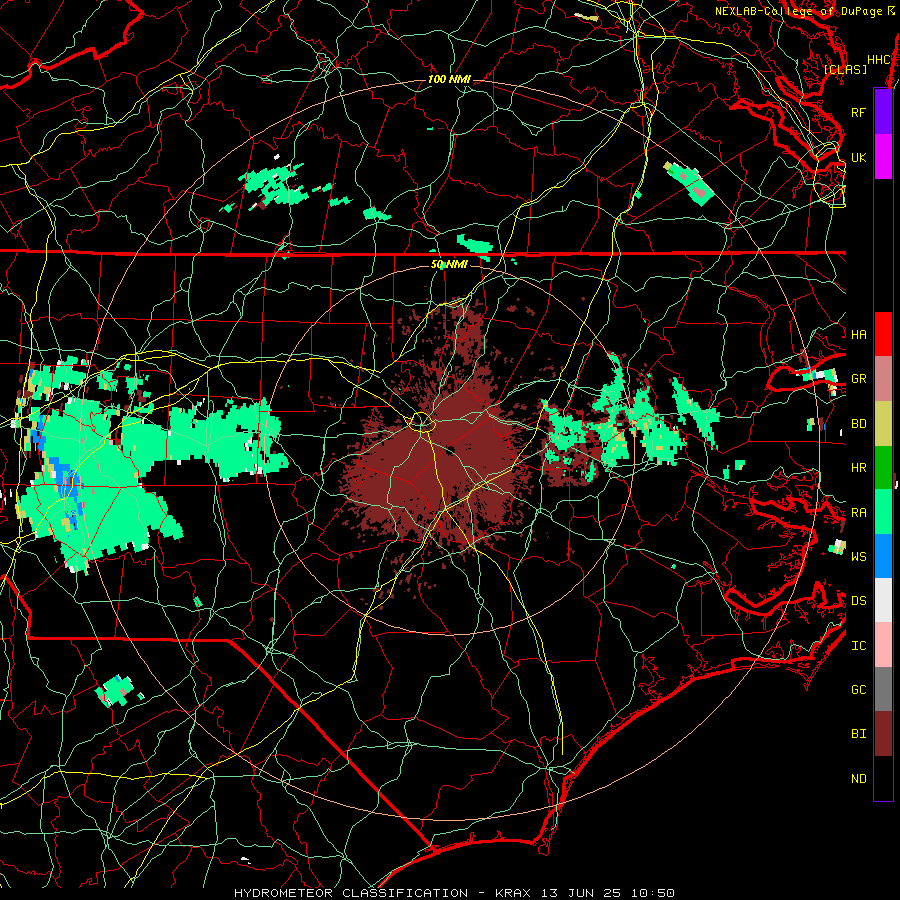
Task: Click the white DS dry snow swatch
Action: (x=883, y=600)
